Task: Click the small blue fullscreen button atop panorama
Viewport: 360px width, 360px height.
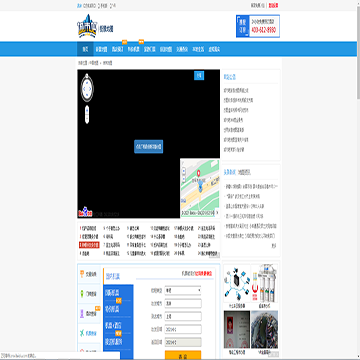Action: pyautogui.click(x=199, y=76)
